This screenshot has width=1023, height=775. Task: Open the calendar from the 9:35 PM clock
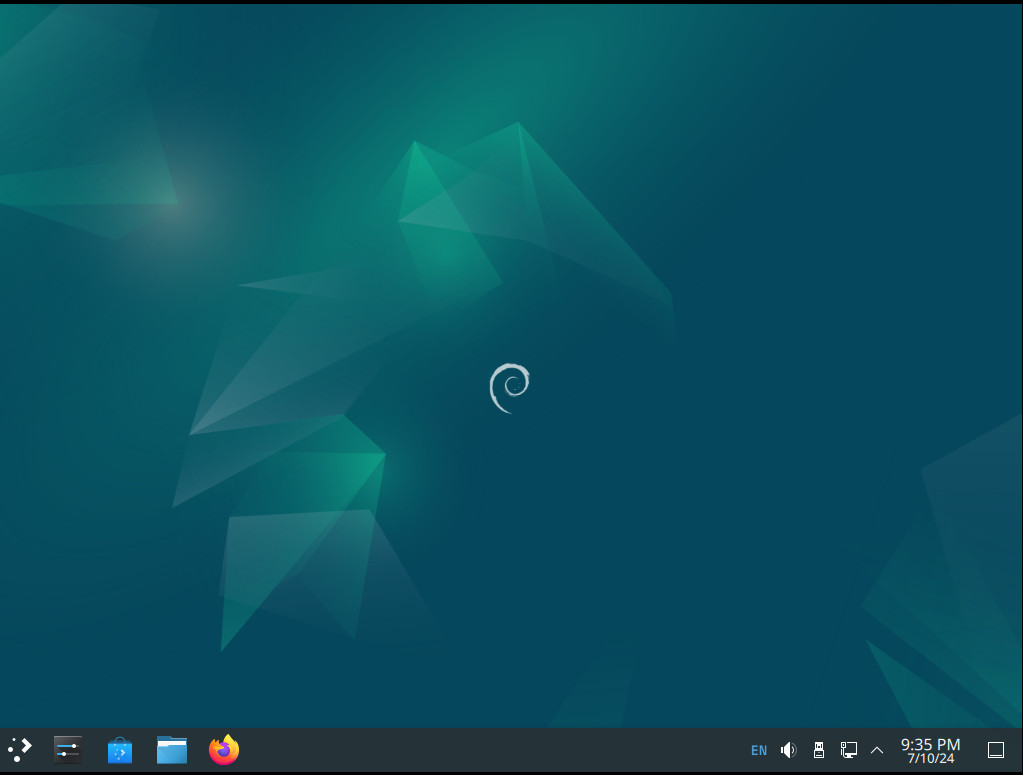click(930, 750)
